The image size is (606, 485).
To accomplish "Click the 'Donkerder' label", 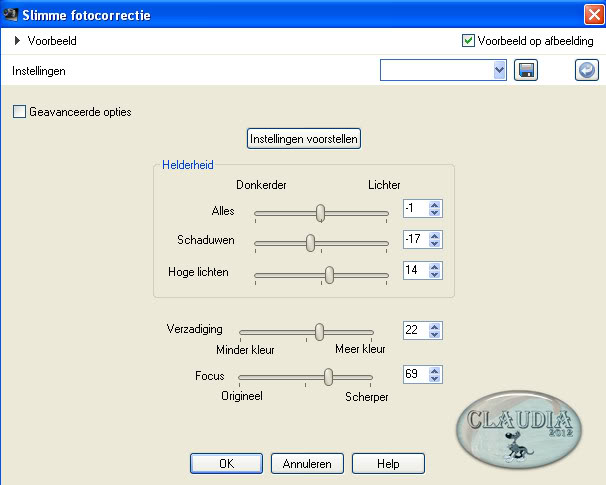I will point(261,185).
